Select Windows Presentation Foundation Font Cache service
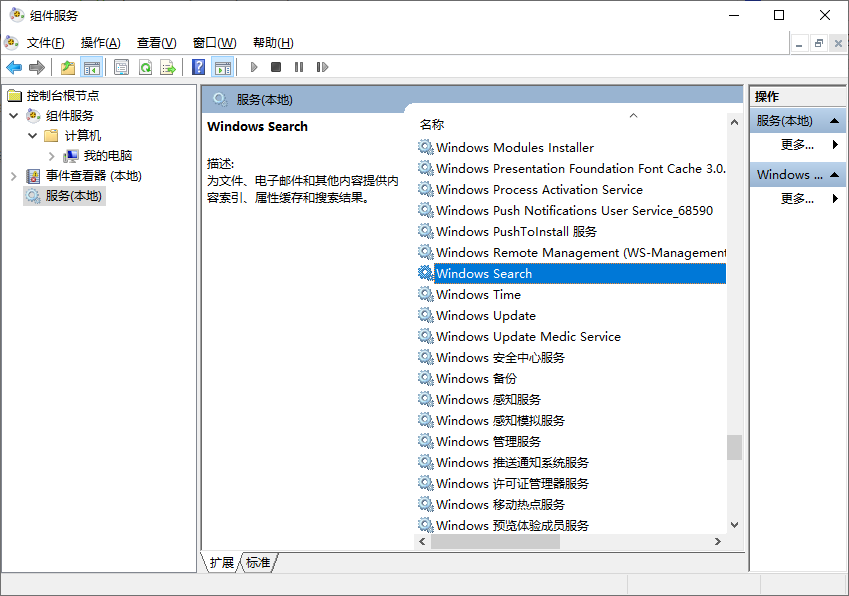The width and height of the screenshot is (849, 596). (571, 168)
